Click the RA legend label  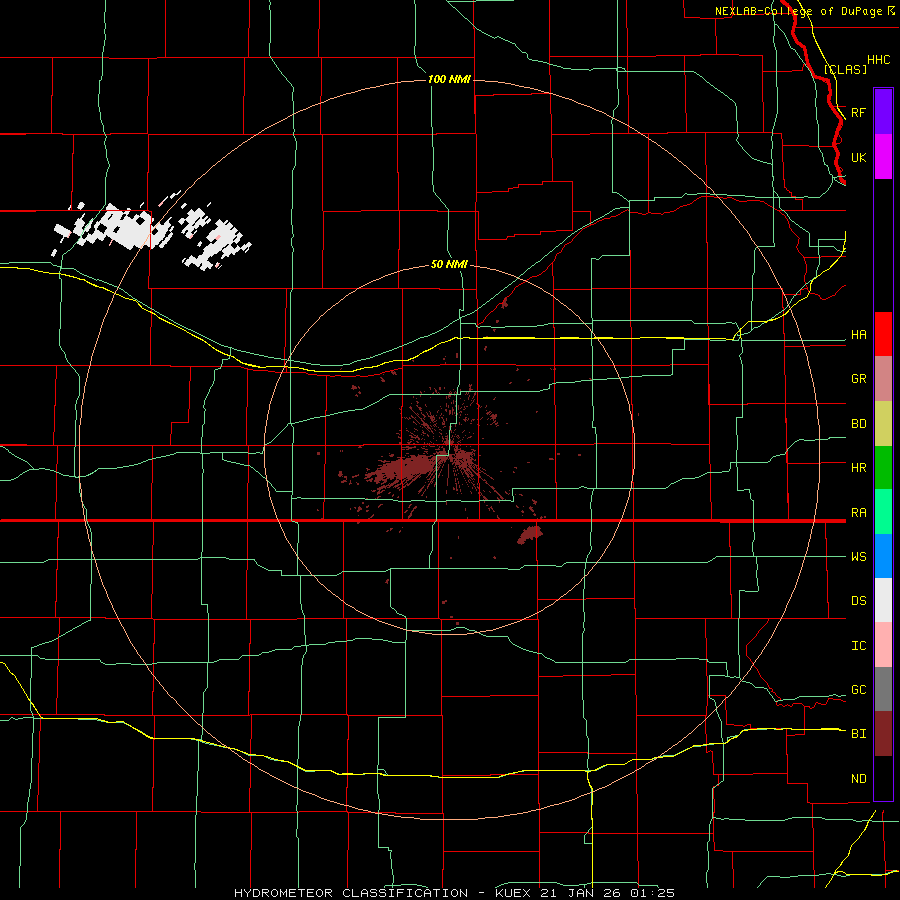(x=858, y=513)
